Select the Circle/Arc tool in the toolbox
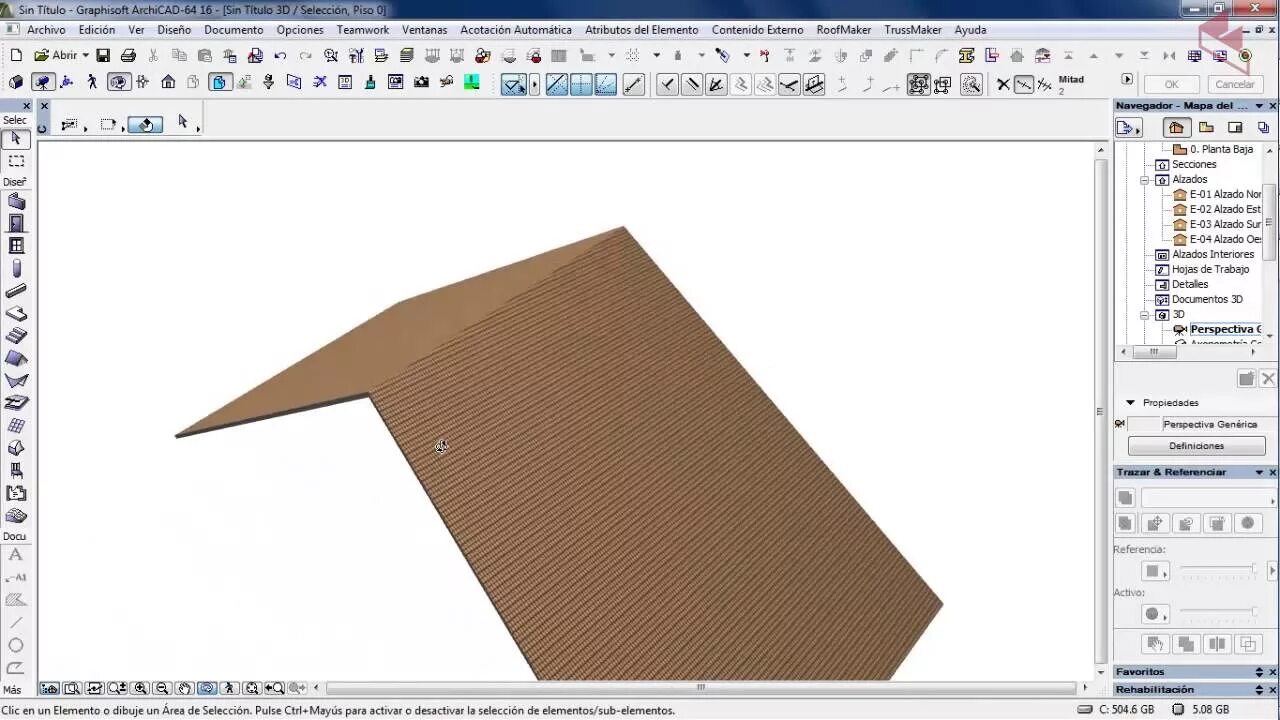1280x720 pixels. pyautogui.click(x=16, y=646)
